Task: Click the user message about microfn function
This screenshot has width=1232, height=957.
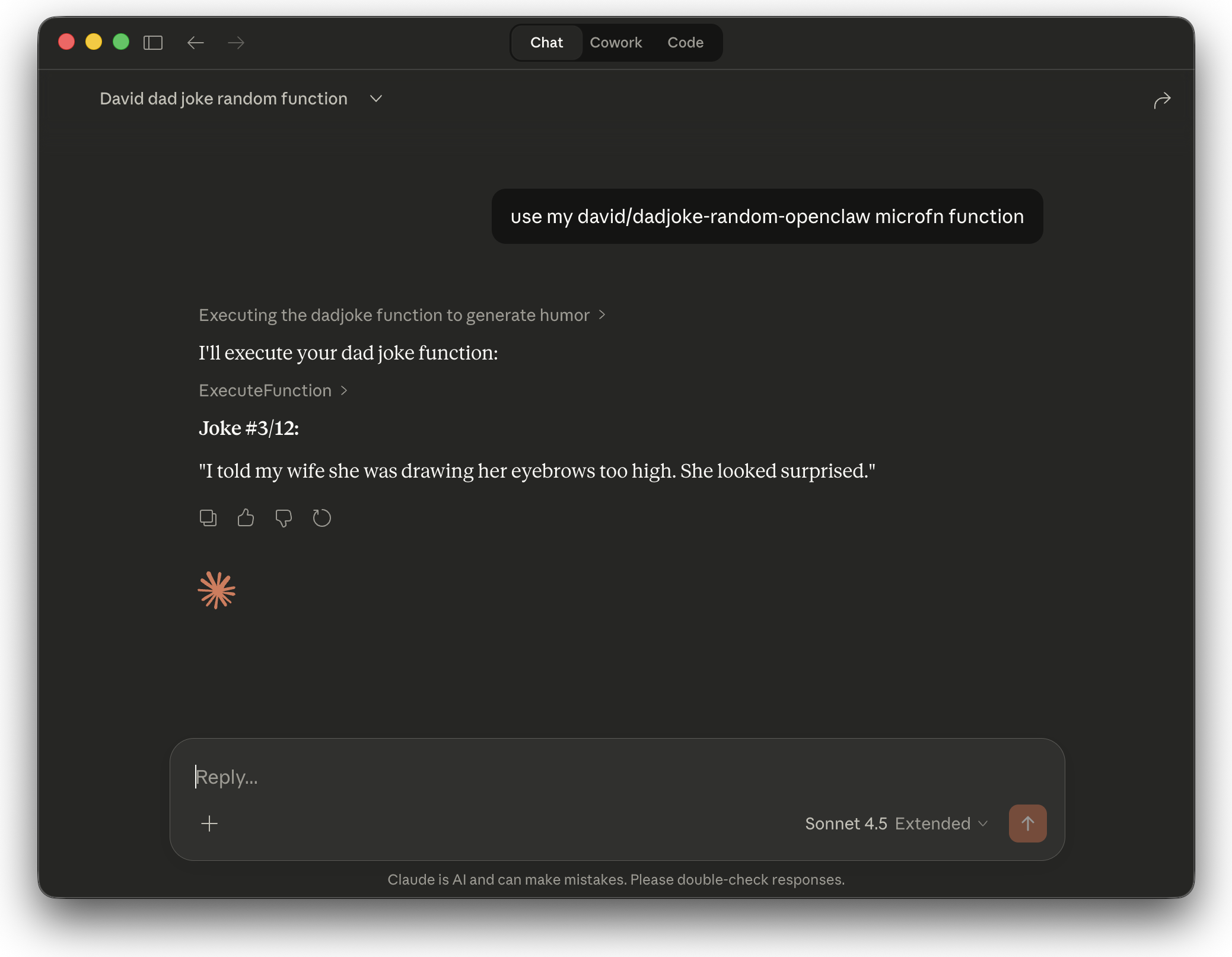Action: click(x=767, y=217)
